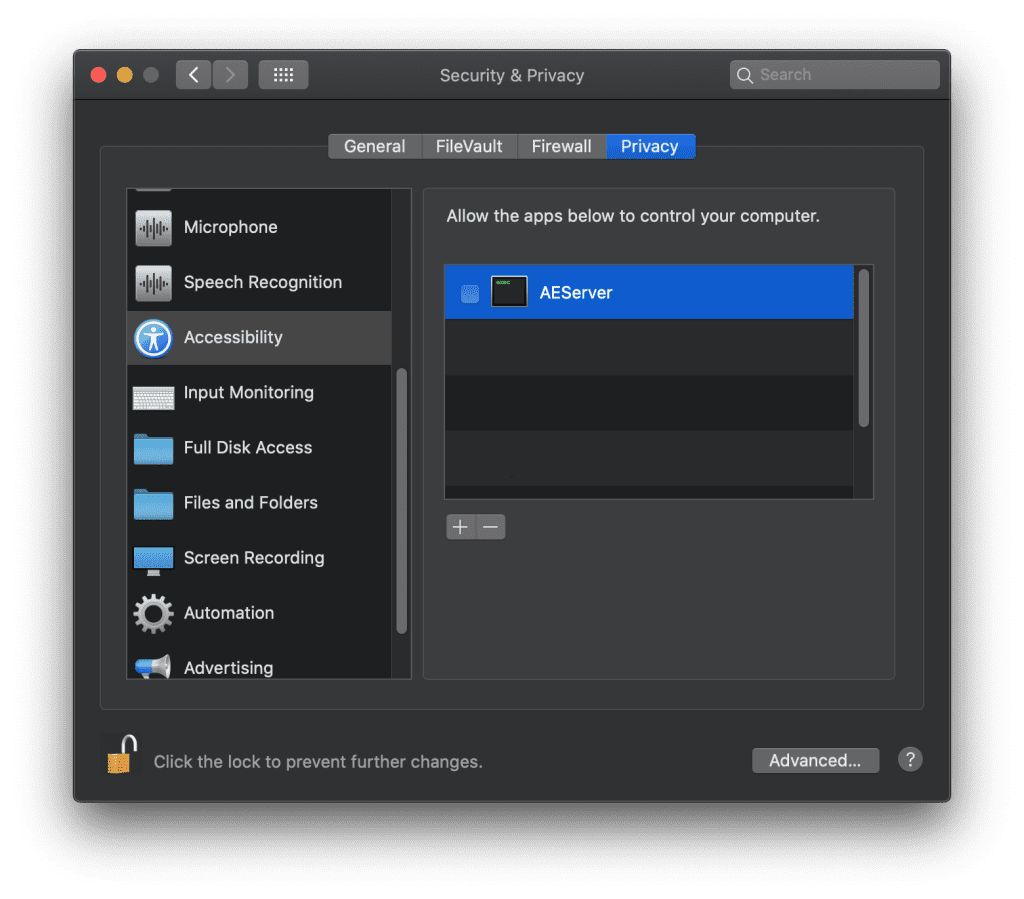Open help with the question mark
The width and height of the screenshot is (1024, 899).
tap(910, 759)
